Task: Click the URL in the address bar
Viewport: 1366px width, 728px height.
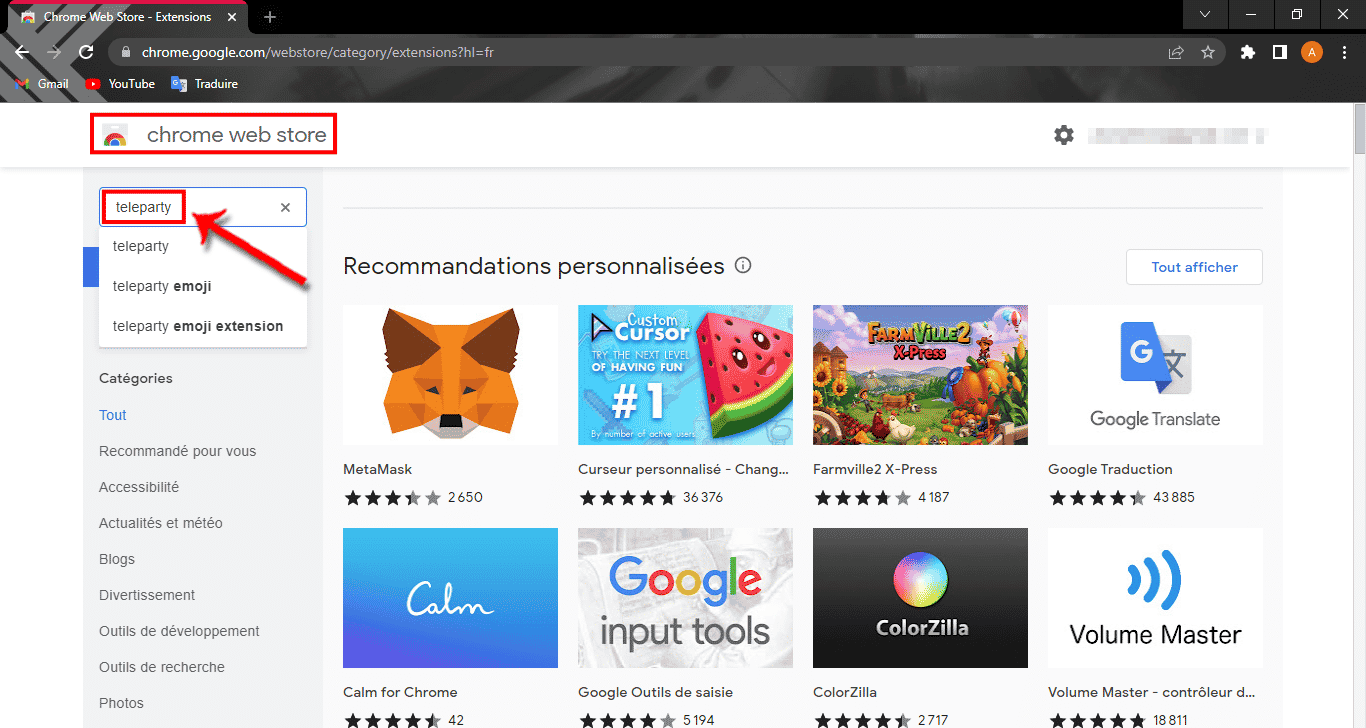Action: tap(318, 52)
